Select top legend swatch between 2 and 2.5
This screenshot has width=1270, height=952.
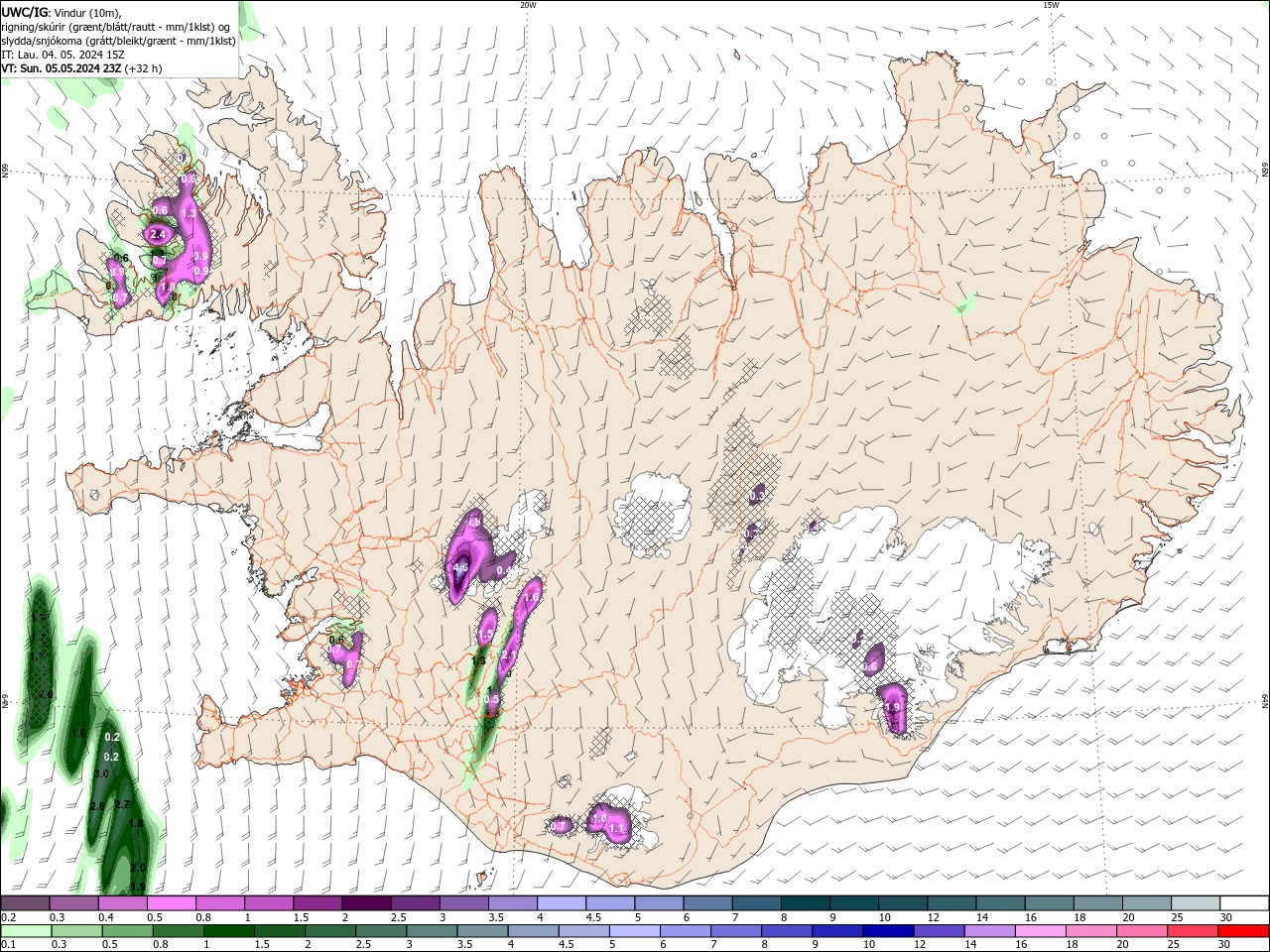[x=366, y=903]
